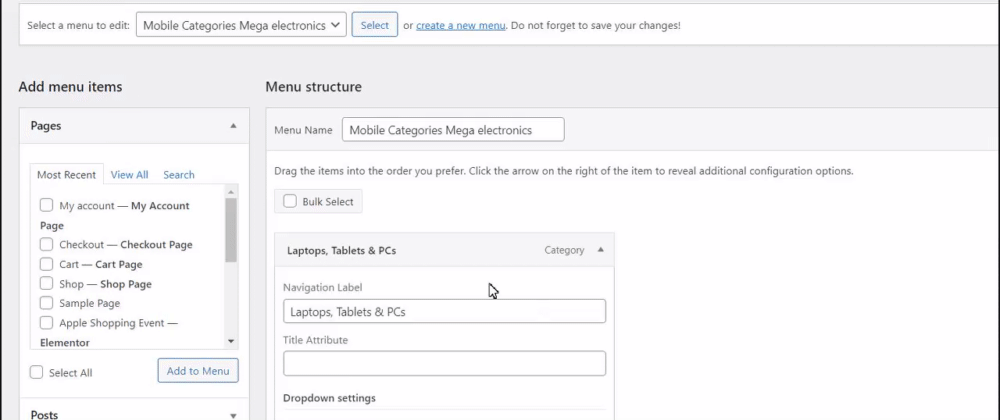Tick the Checkout page checkbox
Viewport: 1000px width, 420px height.
tap(46, 244)
